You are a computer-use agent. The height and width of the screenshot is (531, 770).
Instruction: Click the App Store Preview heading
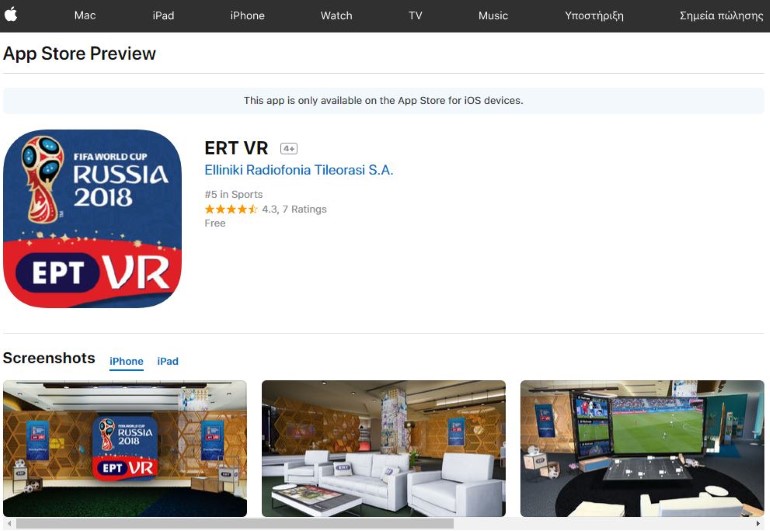tap(80, 54)
